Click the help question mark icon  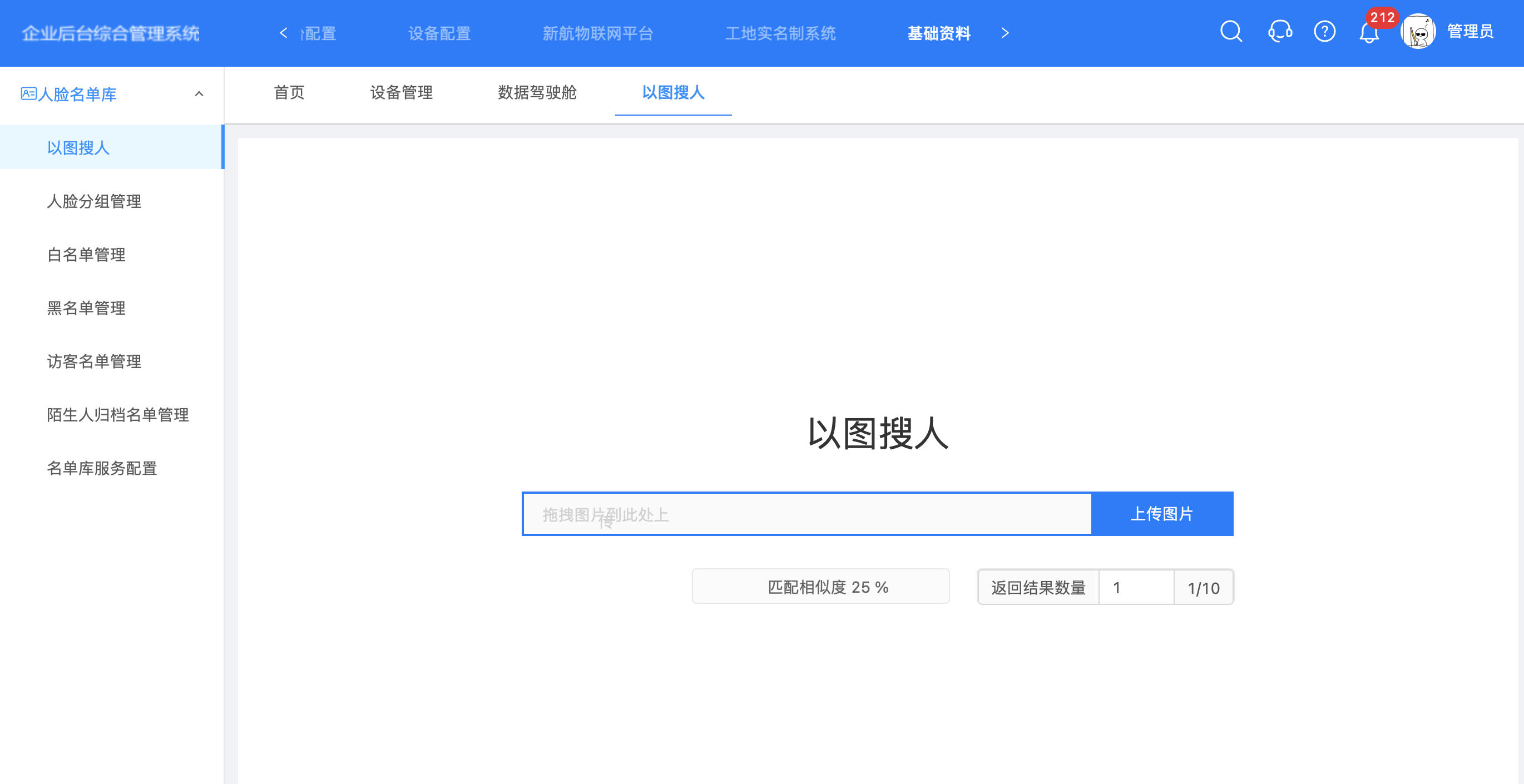(x=1325, y=32)
